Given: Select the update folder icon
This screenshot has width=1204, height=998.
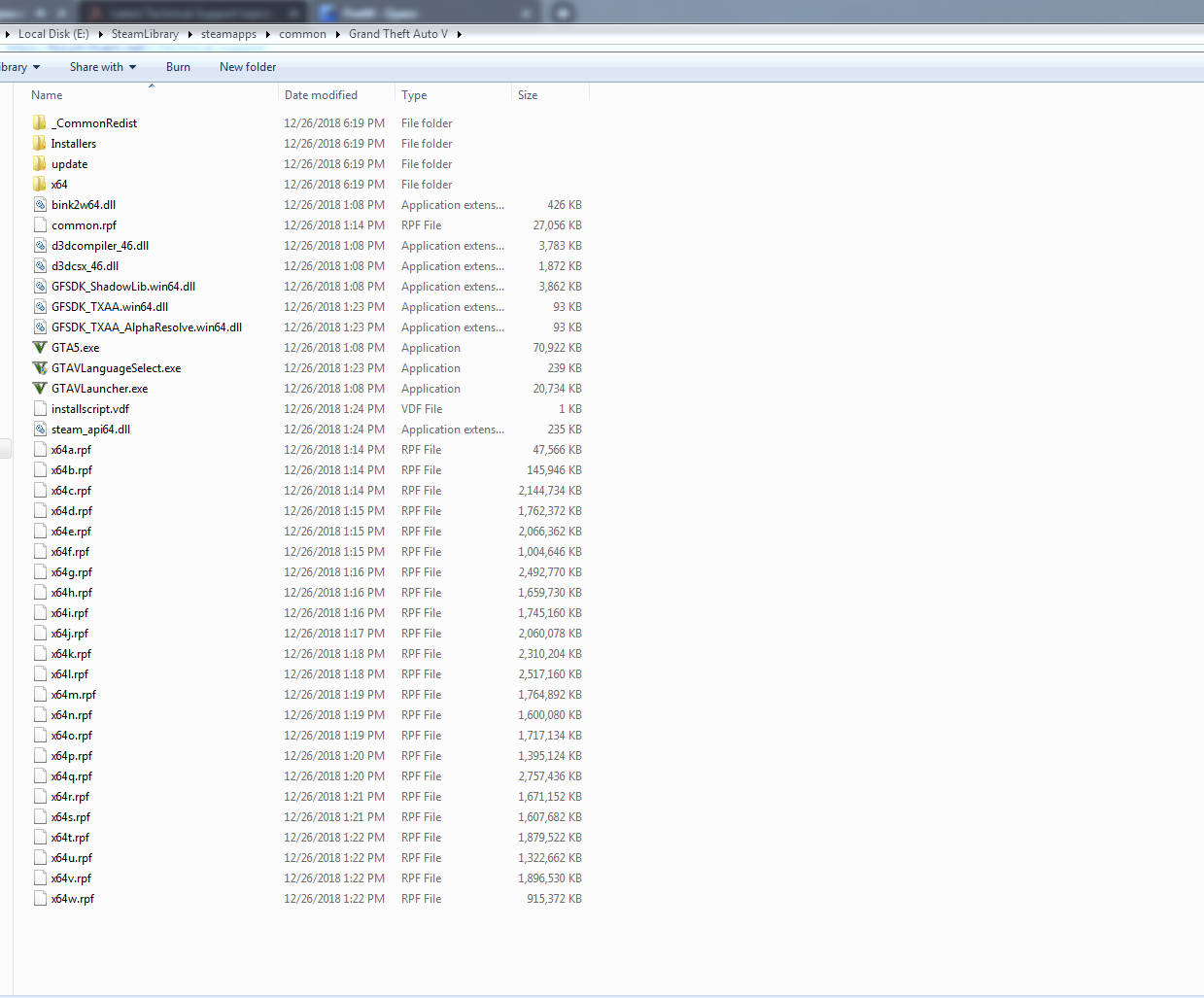Looking at the screenshot, I should click(40, 163).
